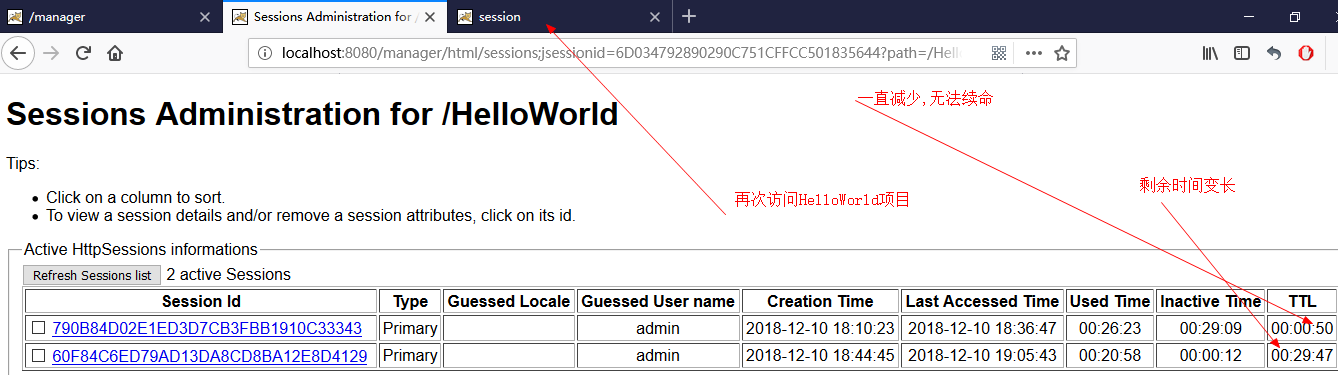Bookmark this page with the star icon
This screenshot has height=375, width=1338.
(1062, 53)
